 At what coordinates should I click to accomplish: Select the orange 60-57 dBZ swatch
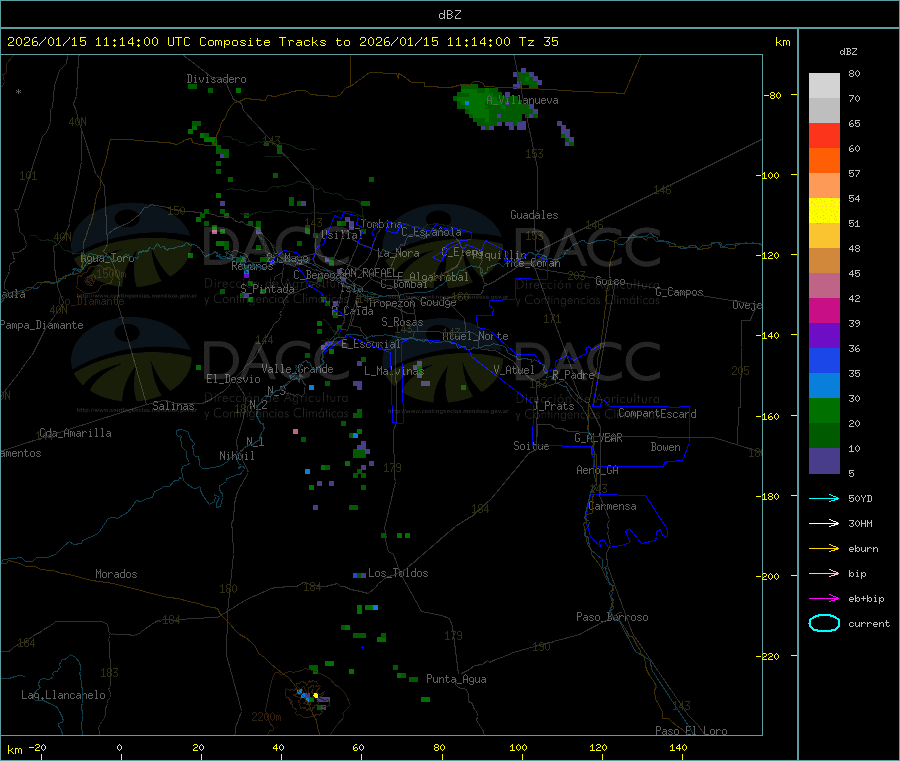tap(824, 161)
